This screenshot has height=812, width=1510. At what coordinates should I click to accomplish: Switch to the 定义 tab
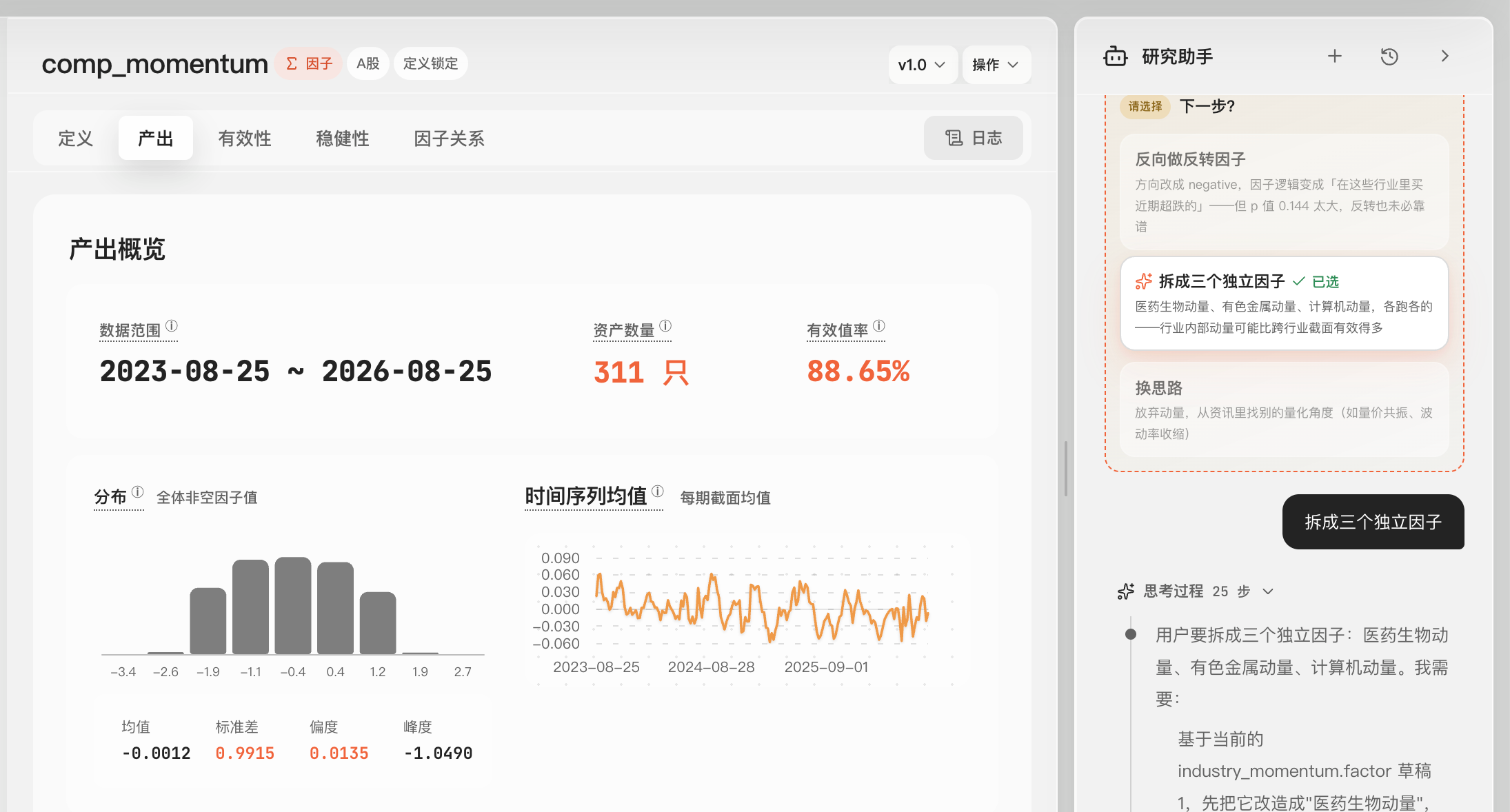pos(76,139)
